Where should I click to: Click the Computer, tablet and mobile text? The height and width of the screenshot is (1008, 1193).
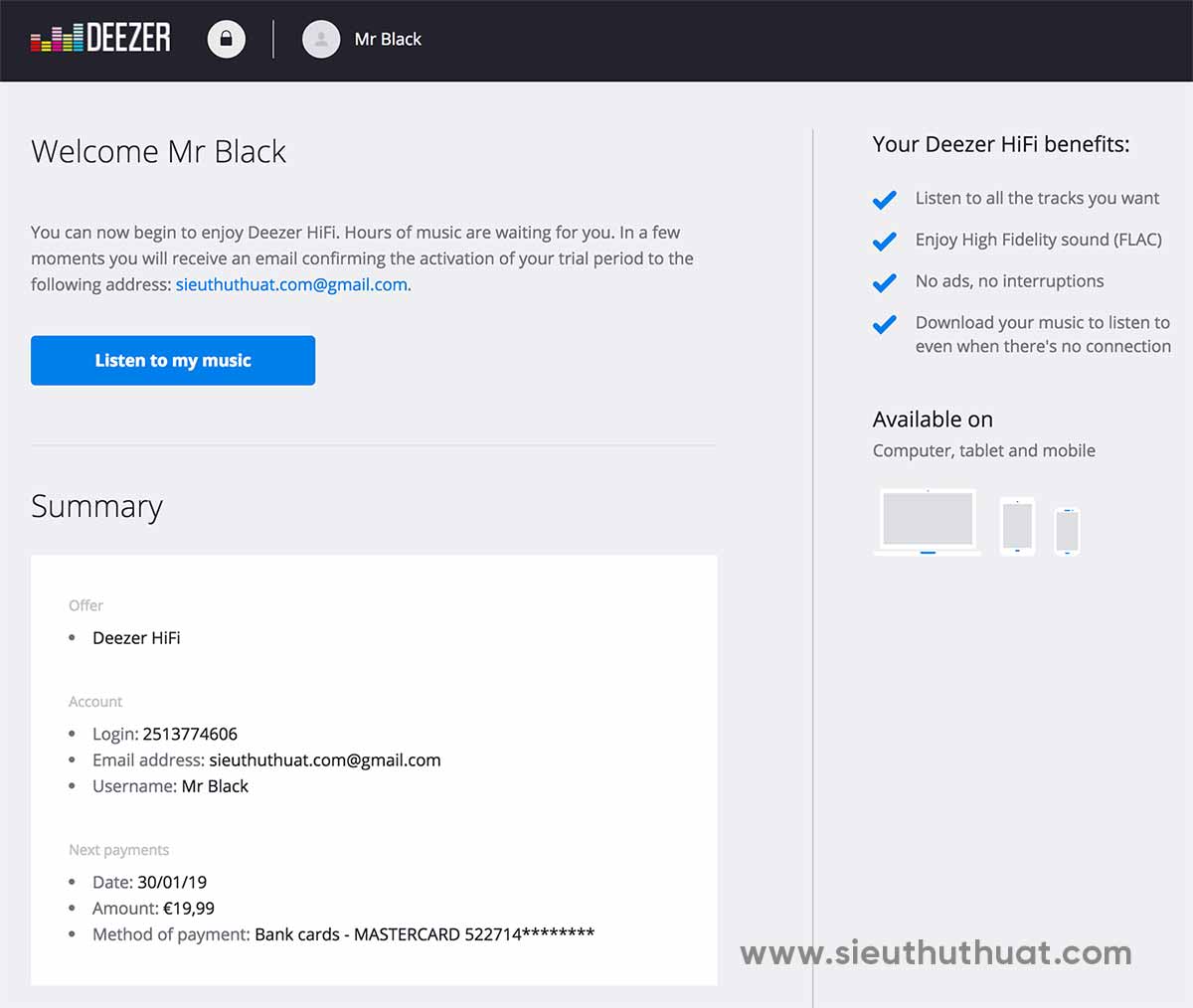983,451
